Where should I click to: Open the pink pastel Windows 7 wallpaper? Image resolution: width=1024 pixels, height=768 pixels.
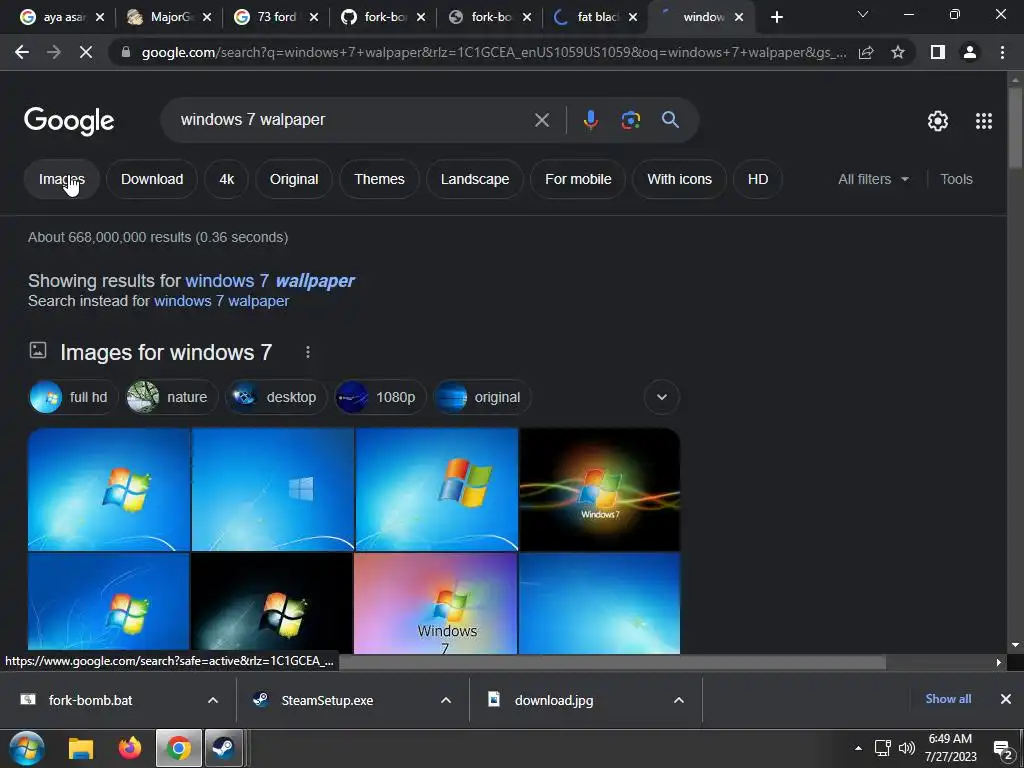[436, 603]
